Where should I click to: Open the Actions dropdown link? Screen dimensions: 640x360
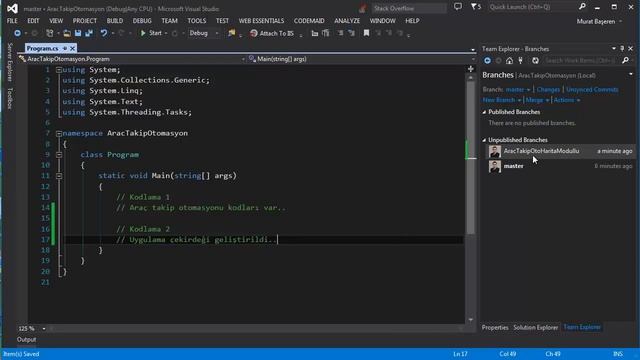567,100
